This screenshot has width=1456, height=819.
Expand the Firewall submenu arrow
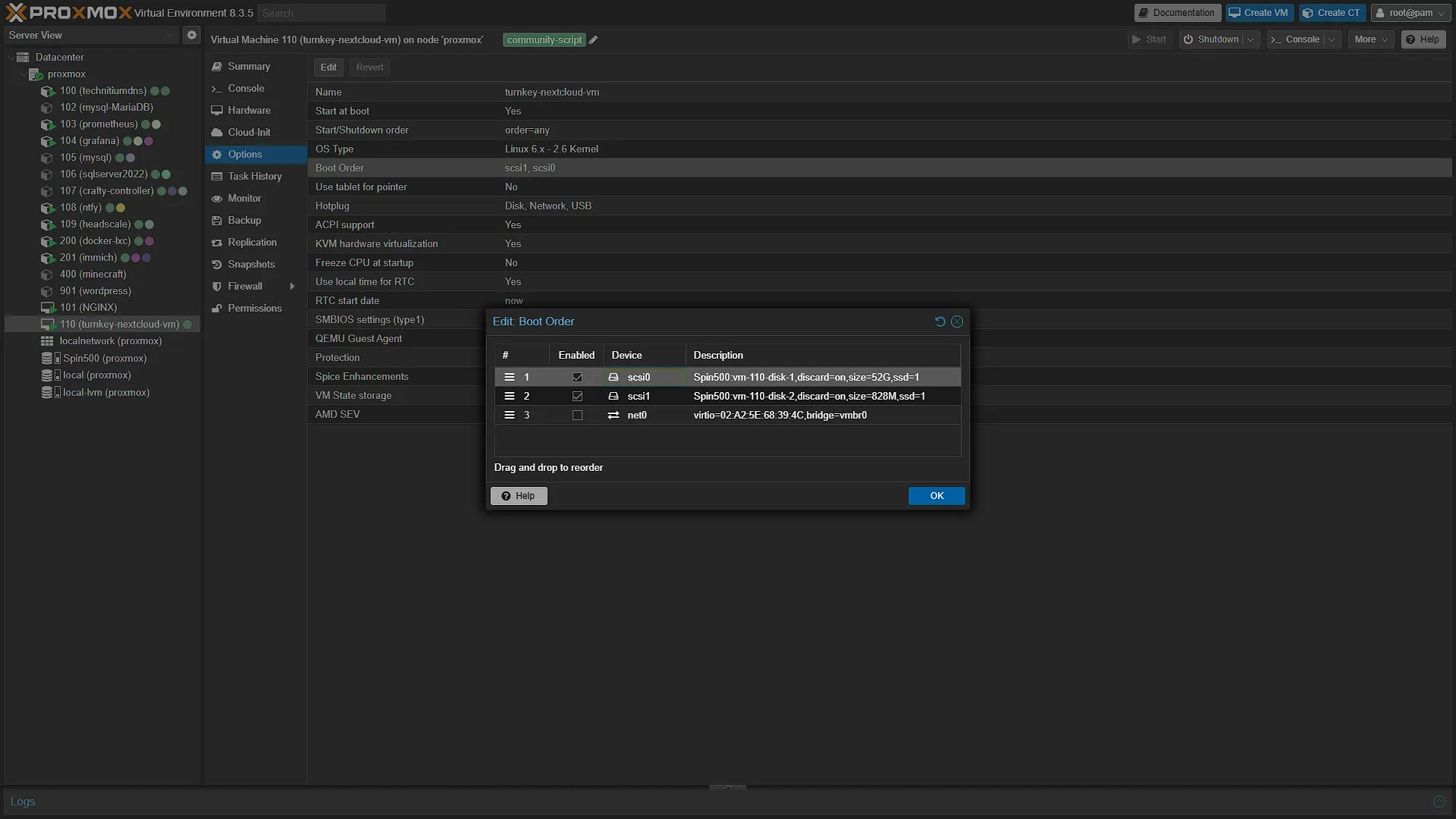tap(292, 286)
